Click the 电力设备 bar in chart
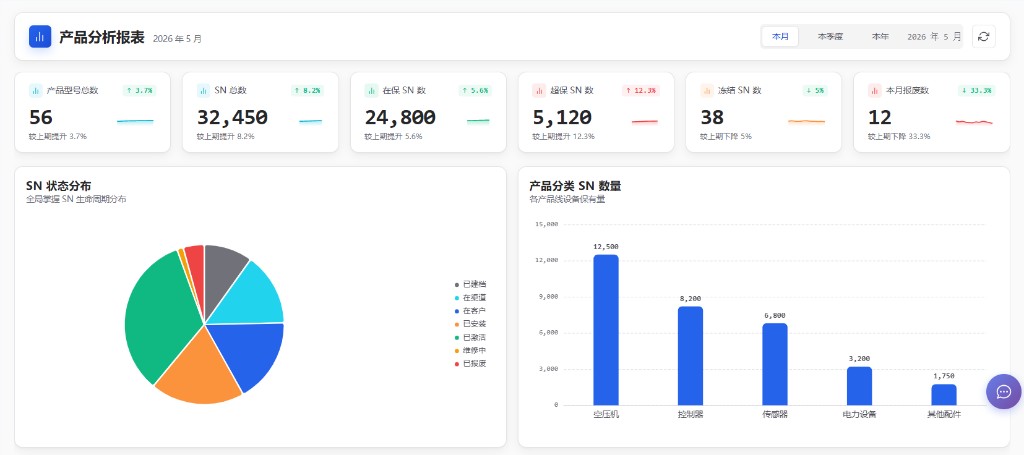Image resolution: width=1024 pixels, height=455 pixels. click(x=859, y=386)
